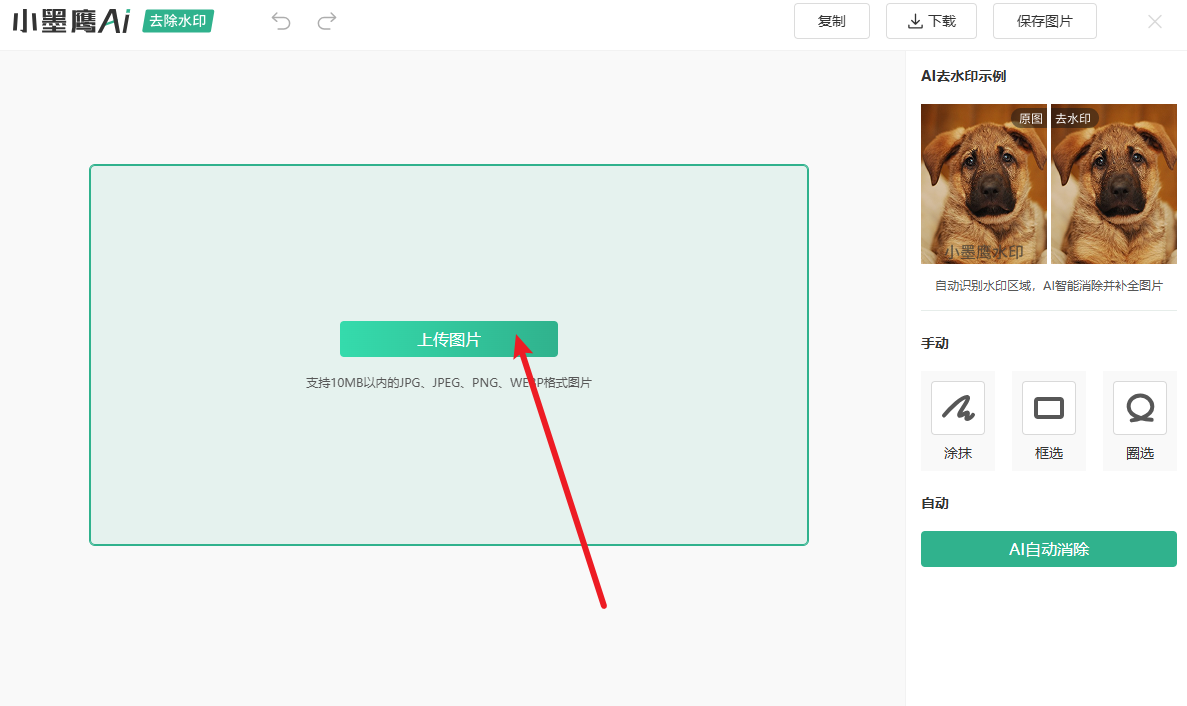1187x706 pixels.
Task: Click the 小墨鹰Ai logo
Action: tap(71, 22)
